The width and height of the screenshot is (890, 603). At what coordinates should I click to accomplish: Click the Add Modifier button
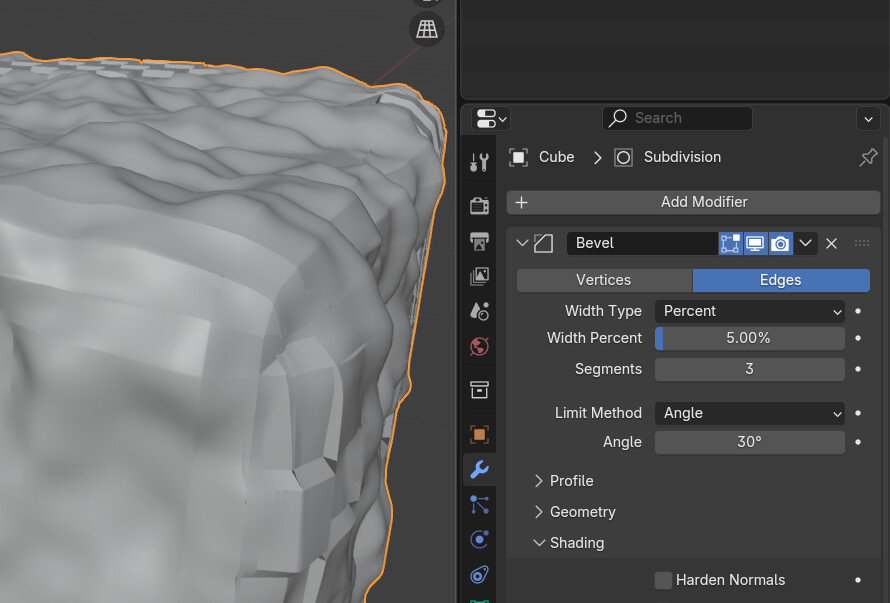[x=693, y=202]
